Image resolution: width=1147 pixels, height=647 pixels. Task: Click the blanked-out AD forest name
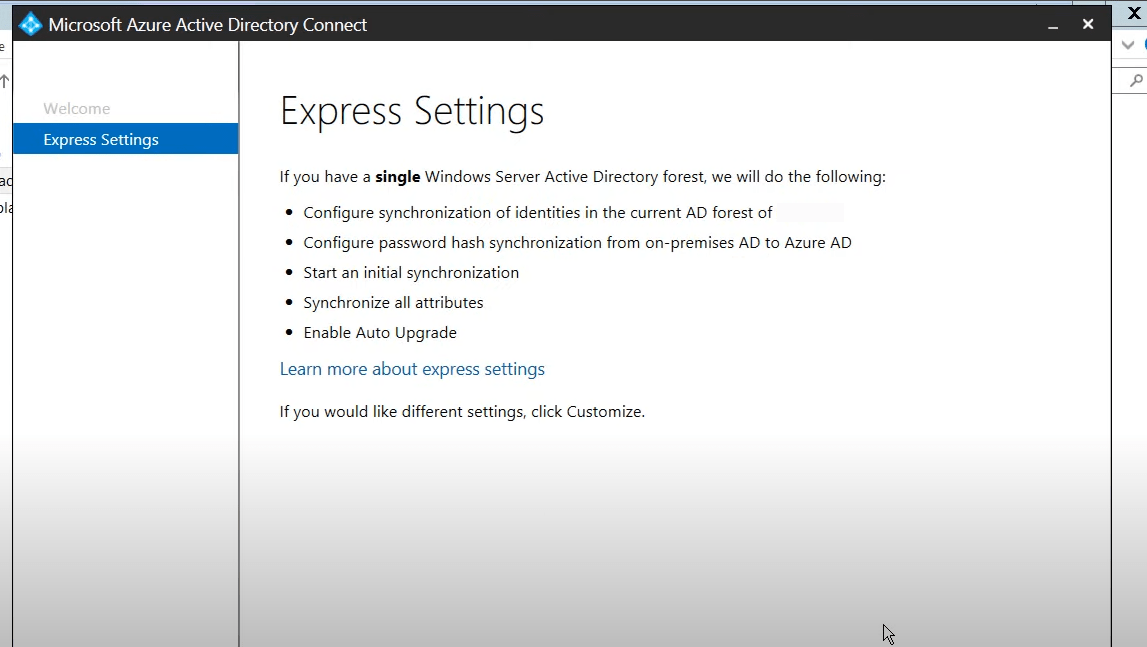[x=810, y=212]
